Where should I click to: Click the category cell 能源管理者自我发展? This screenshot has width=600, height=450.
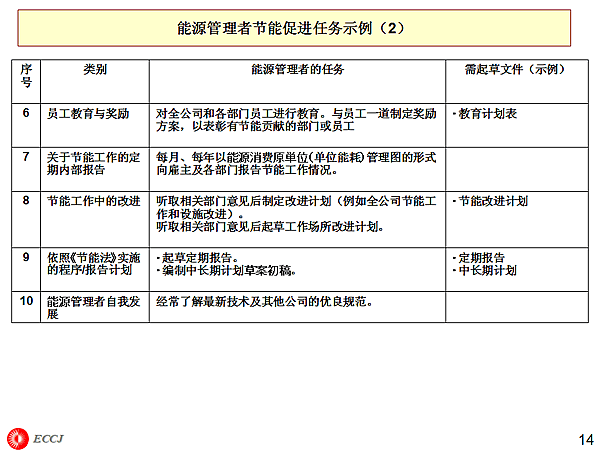95,307
